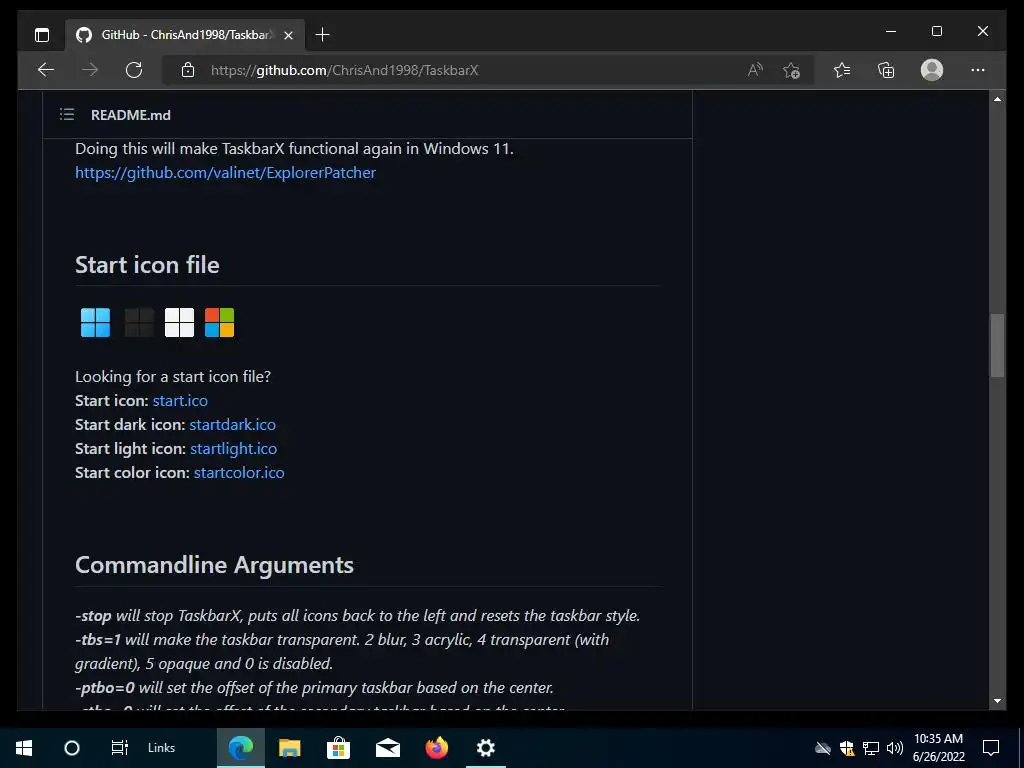
Task: Refresh the current page
Action: pyautogui.click(x=134, y=70)
